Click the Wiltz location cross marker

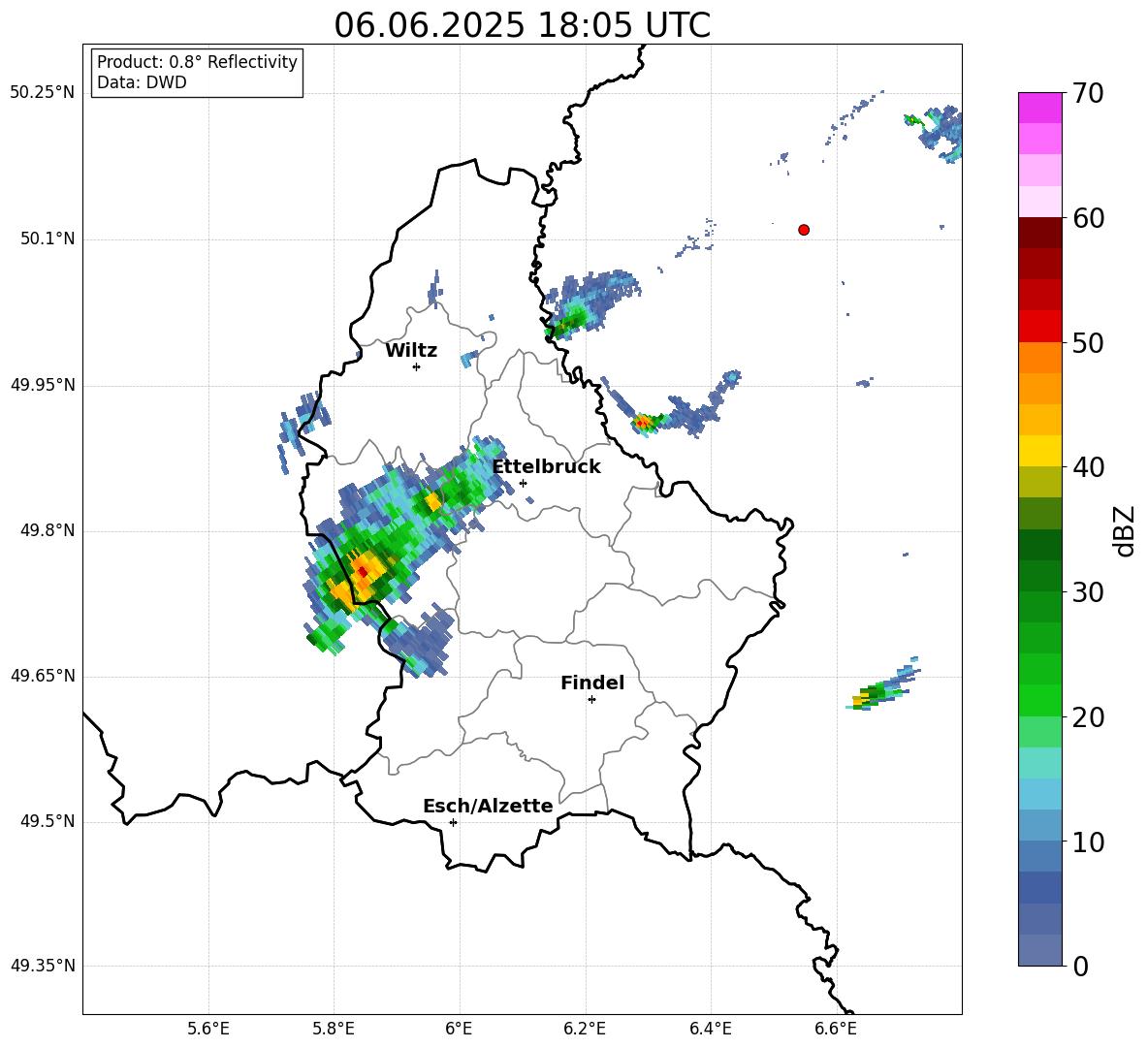[x=417, y=366]
